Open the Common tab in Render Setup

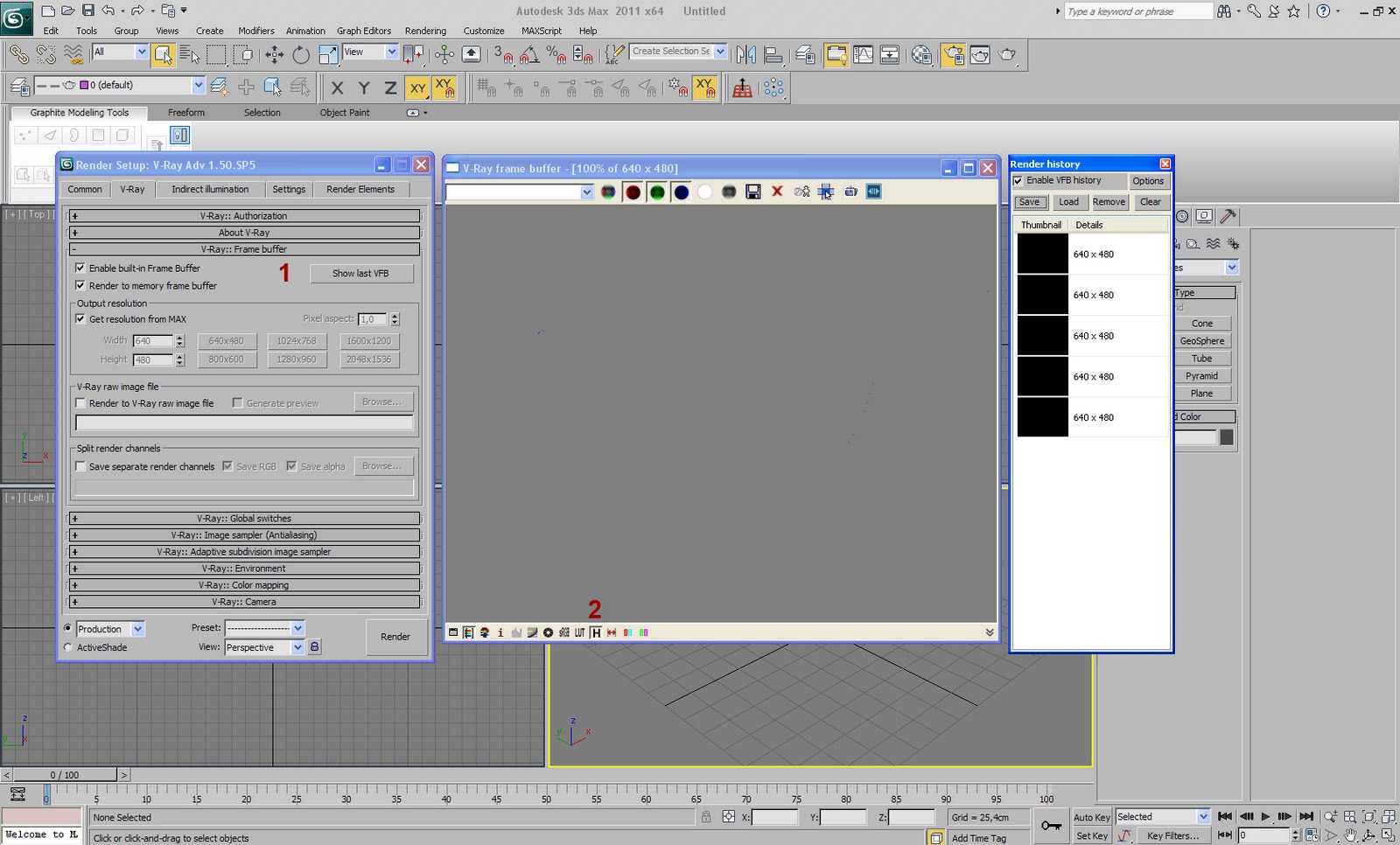click(x=85, y=189)
